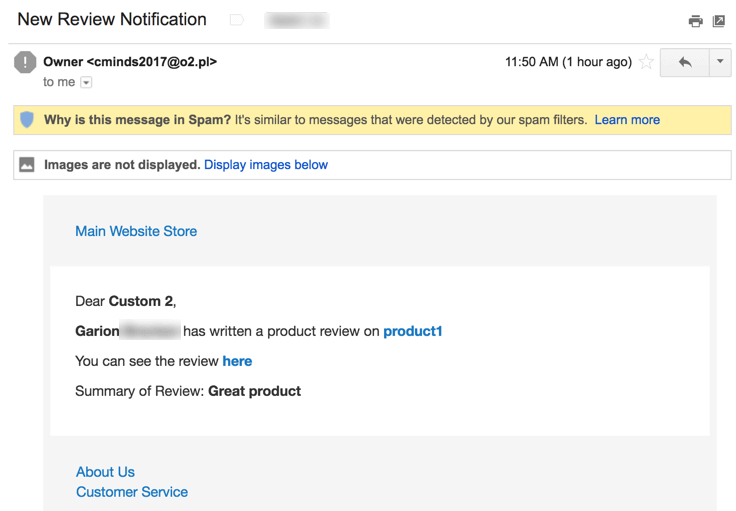Click the sender name 'Owner'

point(63,62)
